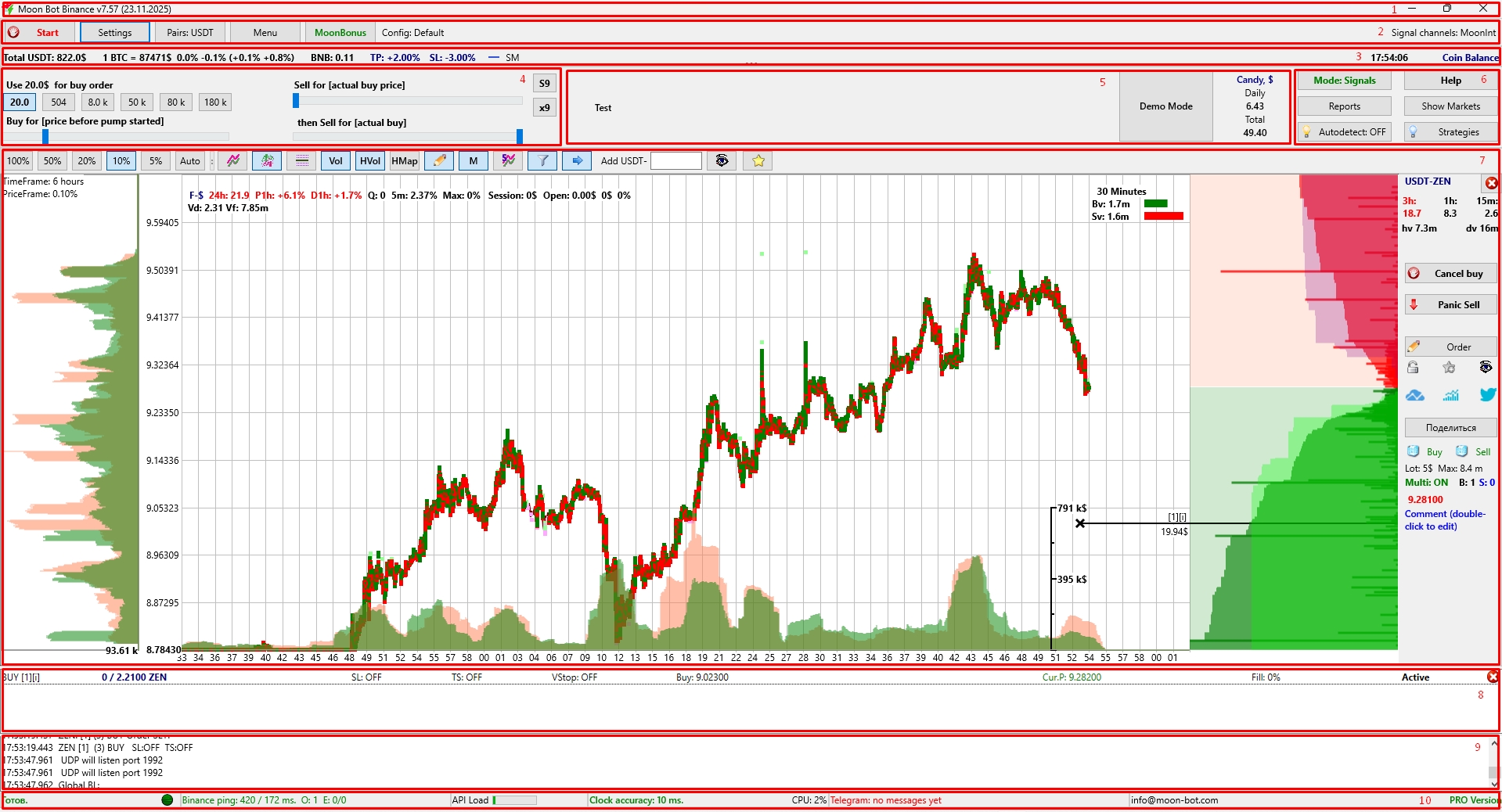Viewport: 1502px width, 812px height.
Task: Click the pencil drawing tool in chart toolbar
Action: tap(439, 161)
